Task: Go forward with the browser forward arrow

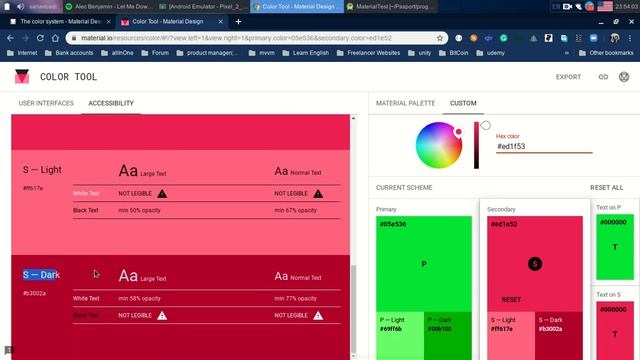Action: pyautogui.click(x=25, y=38)
